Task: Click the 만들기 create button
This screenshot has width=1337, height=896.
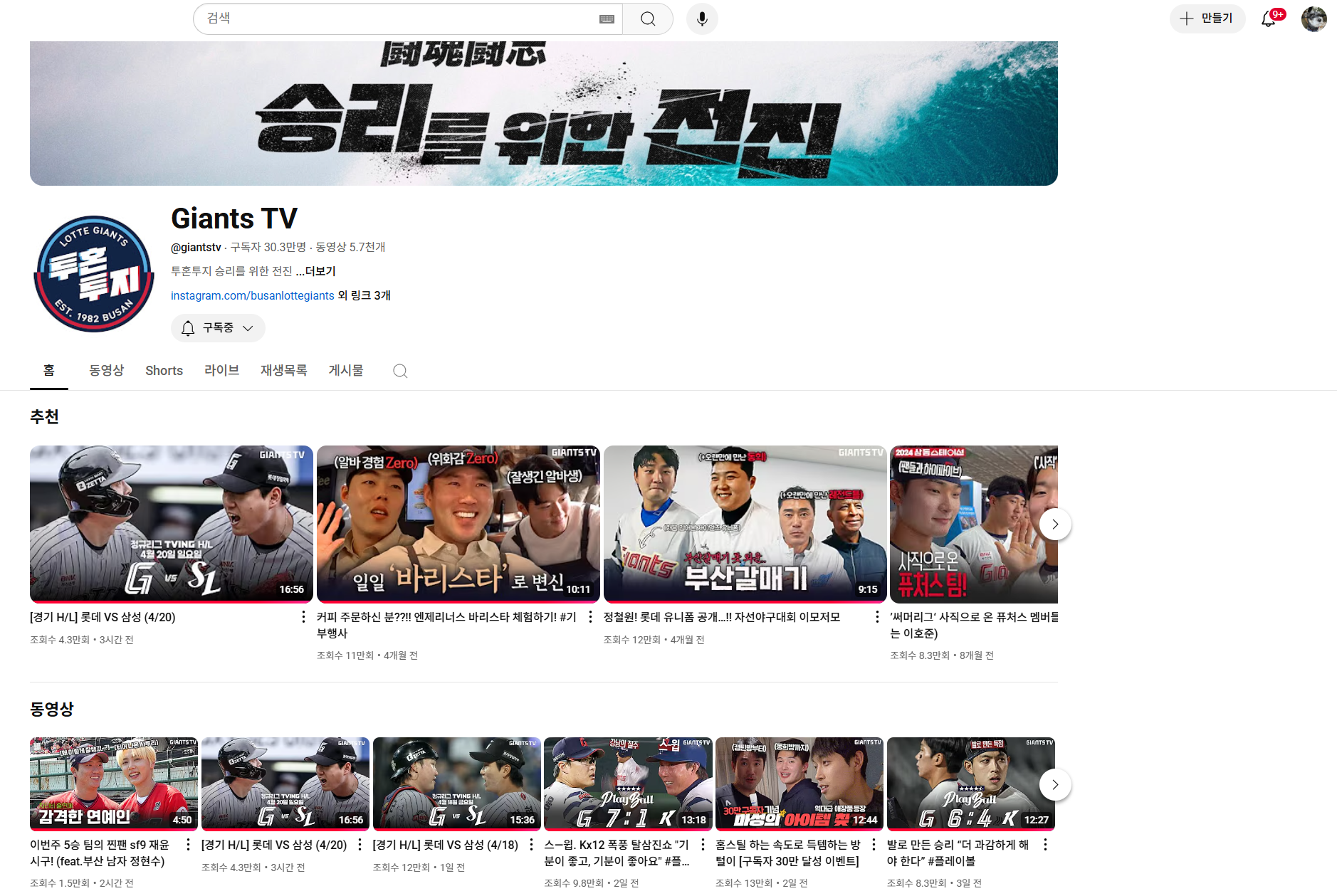Action: pyautogui.click(x=1207, y=19)
